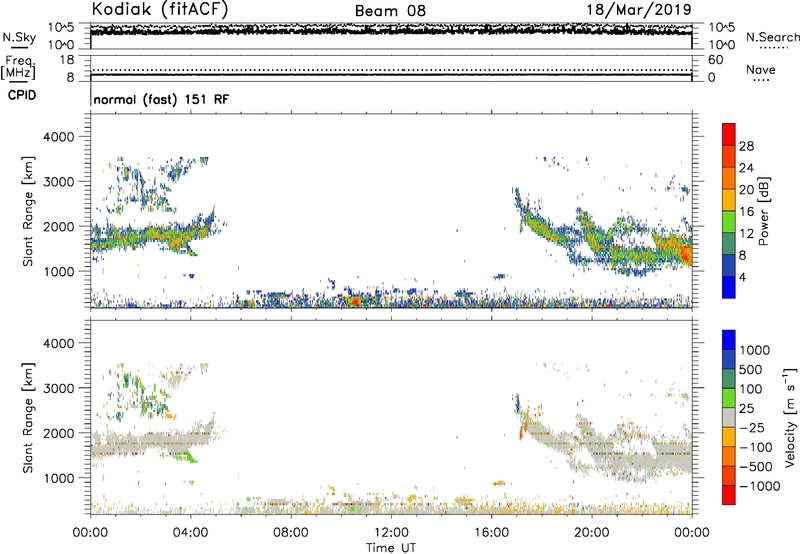Click the '12:00' time axis tick label
800x554 pixels.
point(391,533)
